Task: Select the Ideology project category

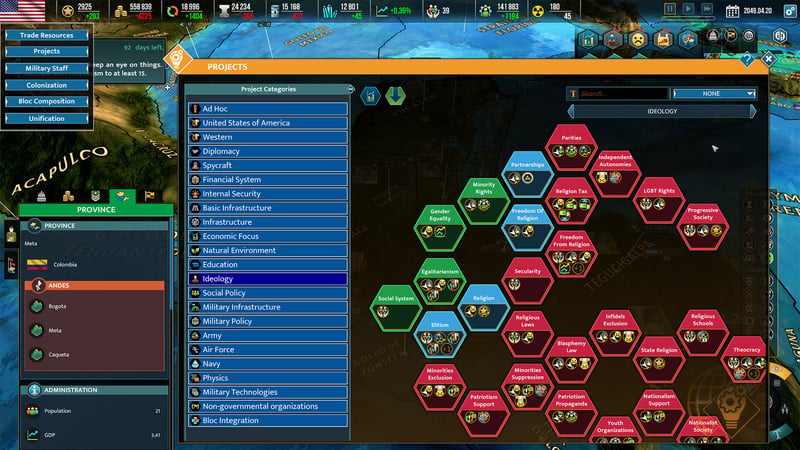Action: pyautogui.click(x=268, y=279)
